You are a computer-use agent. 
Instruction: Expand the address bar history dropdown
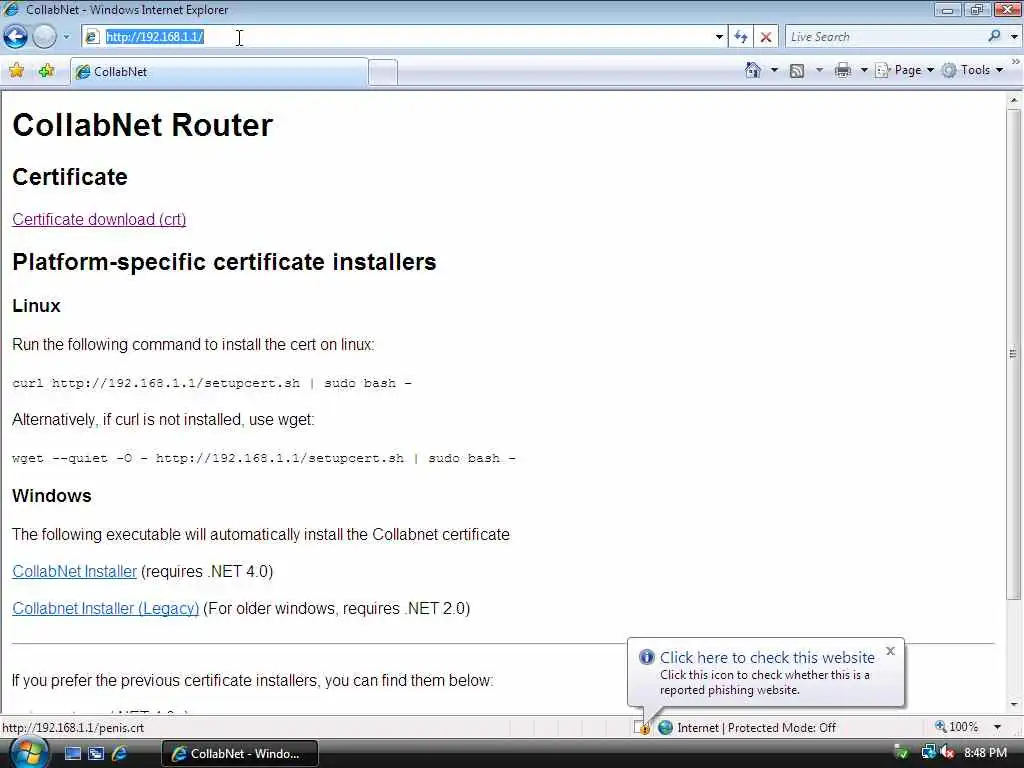[x=719, y=37]
